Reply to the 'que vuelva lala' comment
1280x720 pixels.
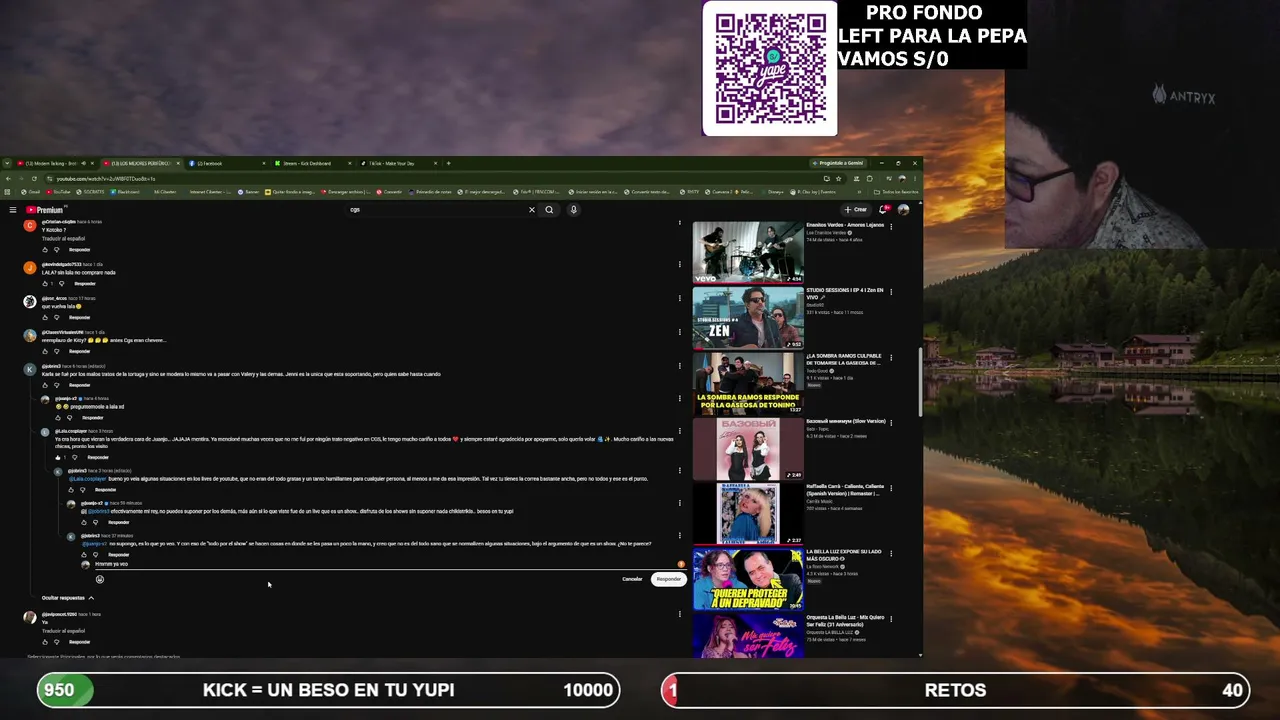click(x=79, y=318)
